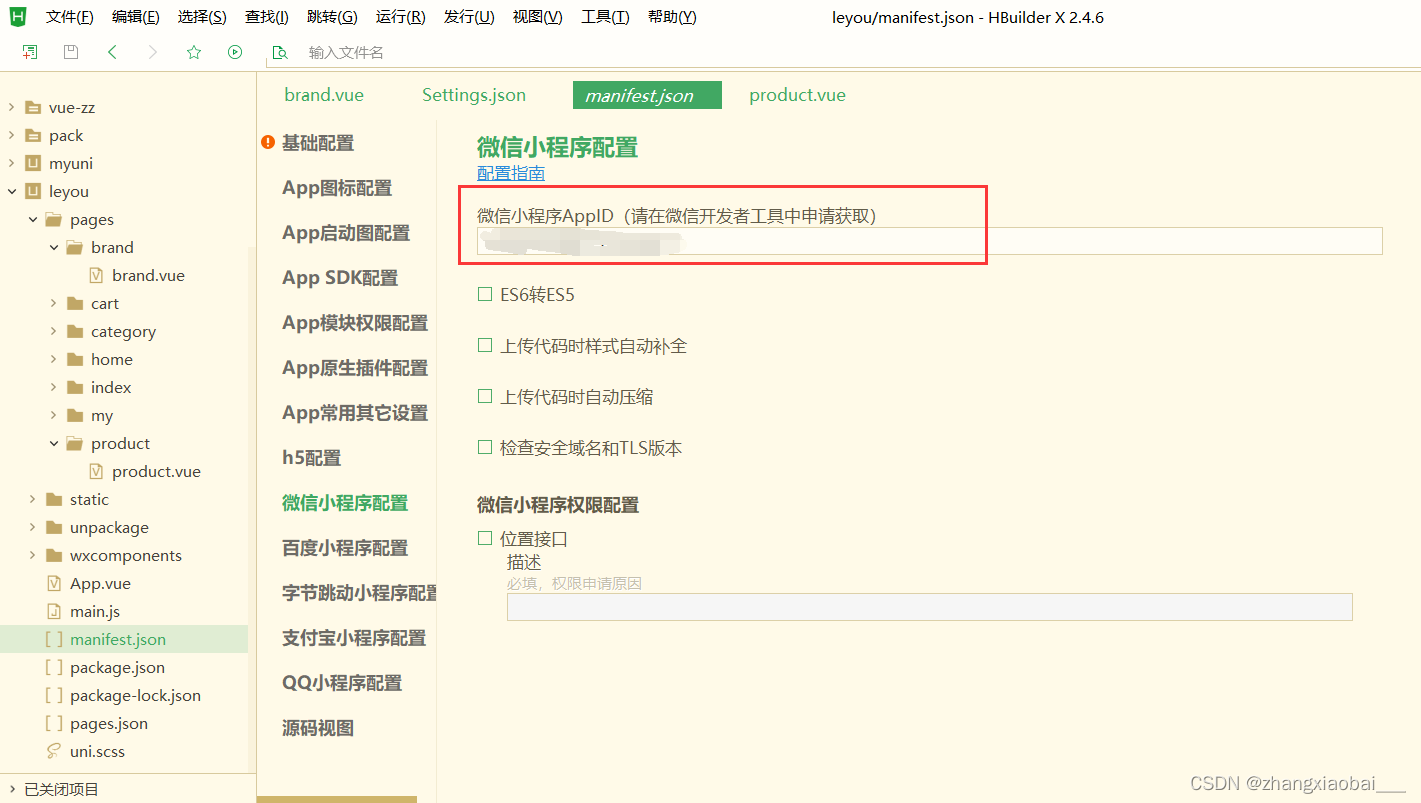Open h5配置 section
1421x803 pixels.
(311, 458)
